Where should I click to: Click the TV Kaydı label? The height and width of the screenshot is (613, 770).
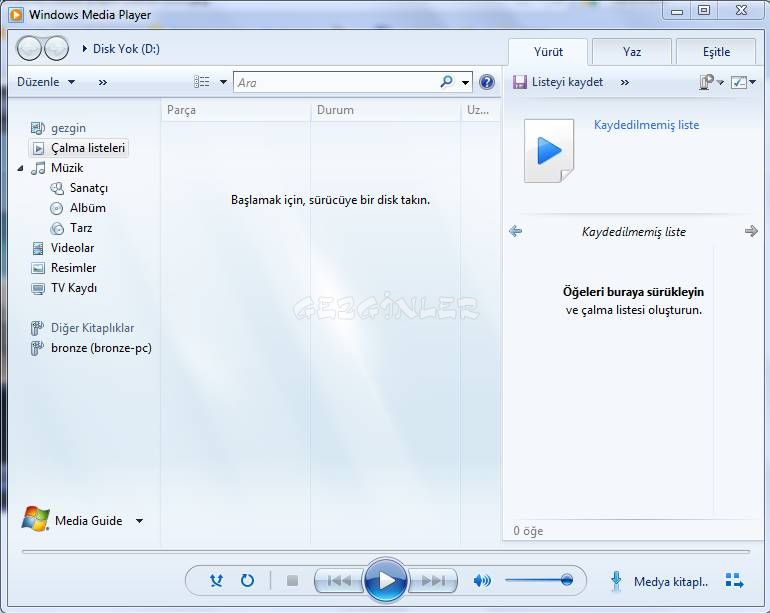pos(74,288)
